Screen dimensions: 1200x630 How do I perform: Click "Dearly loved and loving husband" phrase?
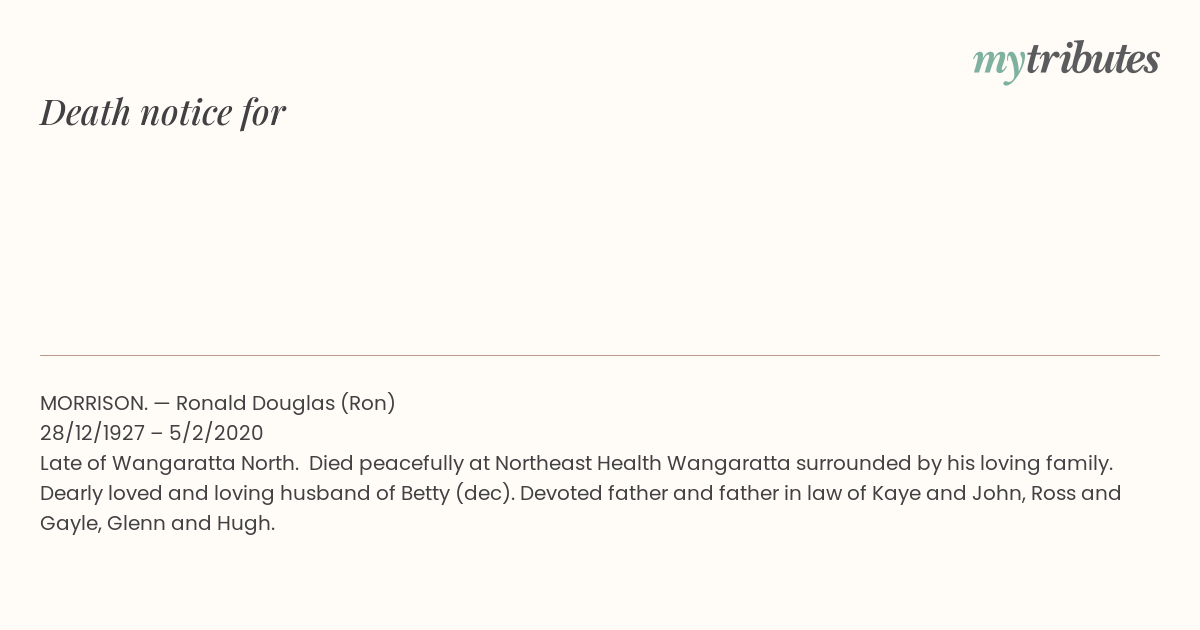206,493
